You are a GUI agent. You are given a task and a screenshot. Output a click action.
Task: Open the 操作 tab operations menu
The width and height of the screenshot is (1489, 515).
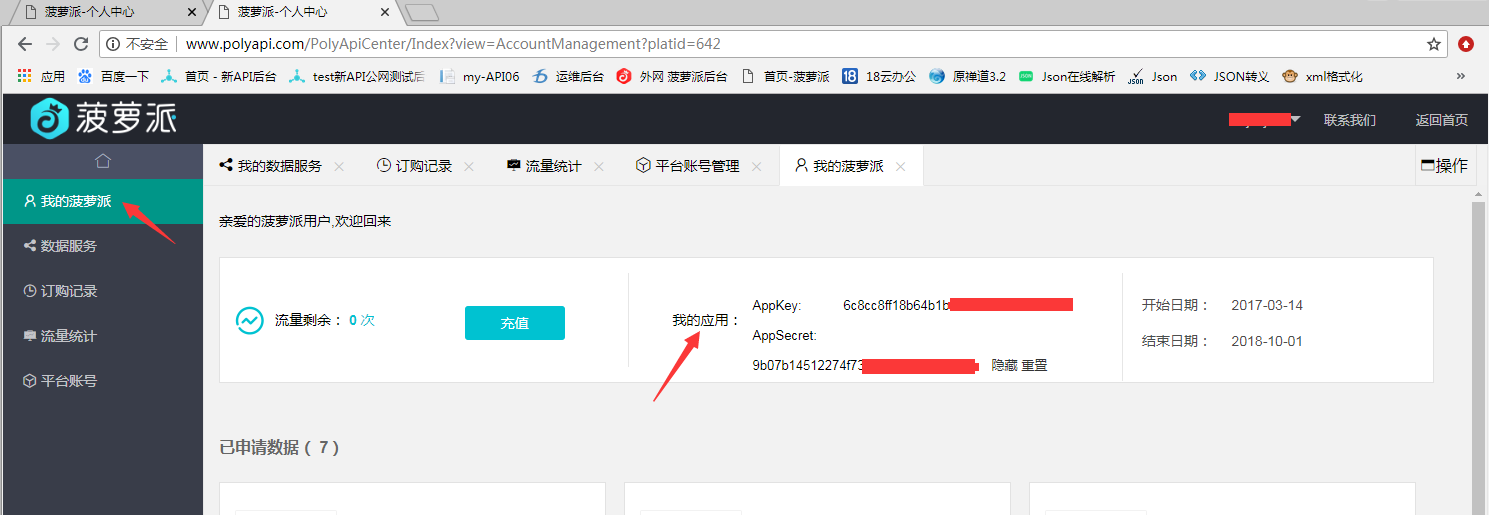tap(1444, 166)
